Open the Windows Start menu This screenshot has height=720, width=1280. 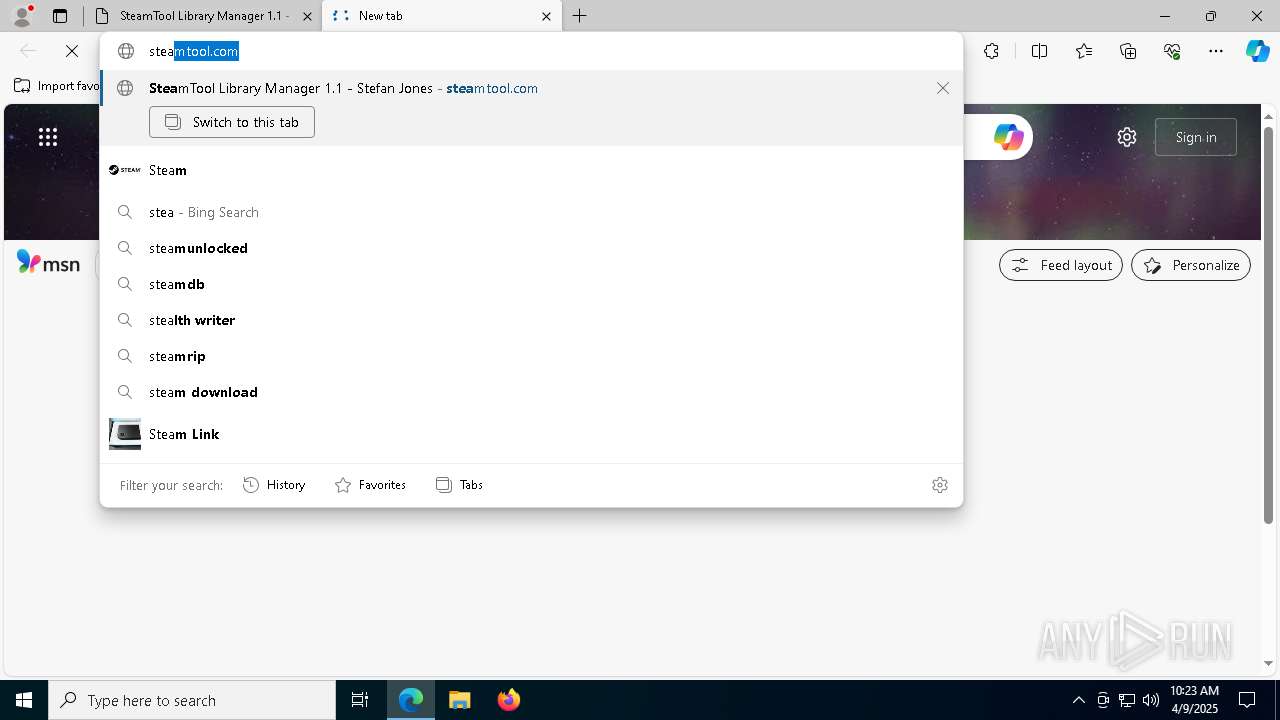[24, 700]
